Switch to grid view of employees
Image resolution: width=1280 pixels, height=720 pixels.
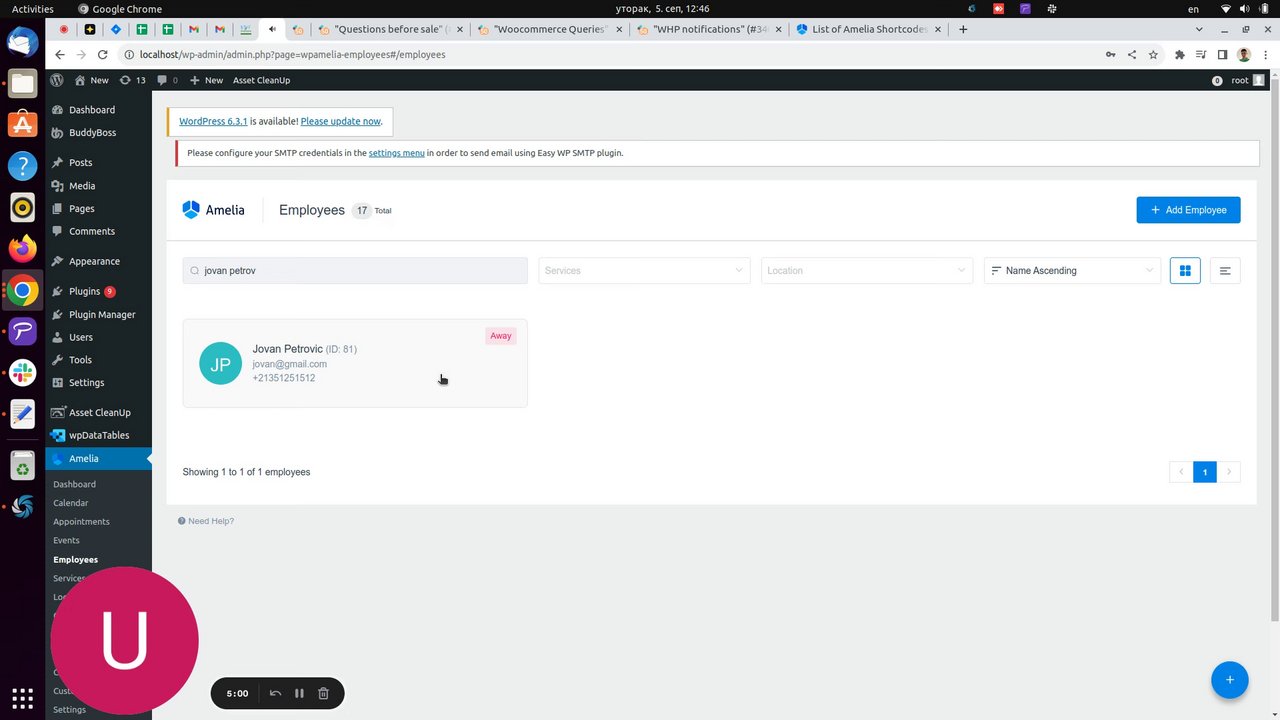pyautogui.click(x=1185, y=270)
